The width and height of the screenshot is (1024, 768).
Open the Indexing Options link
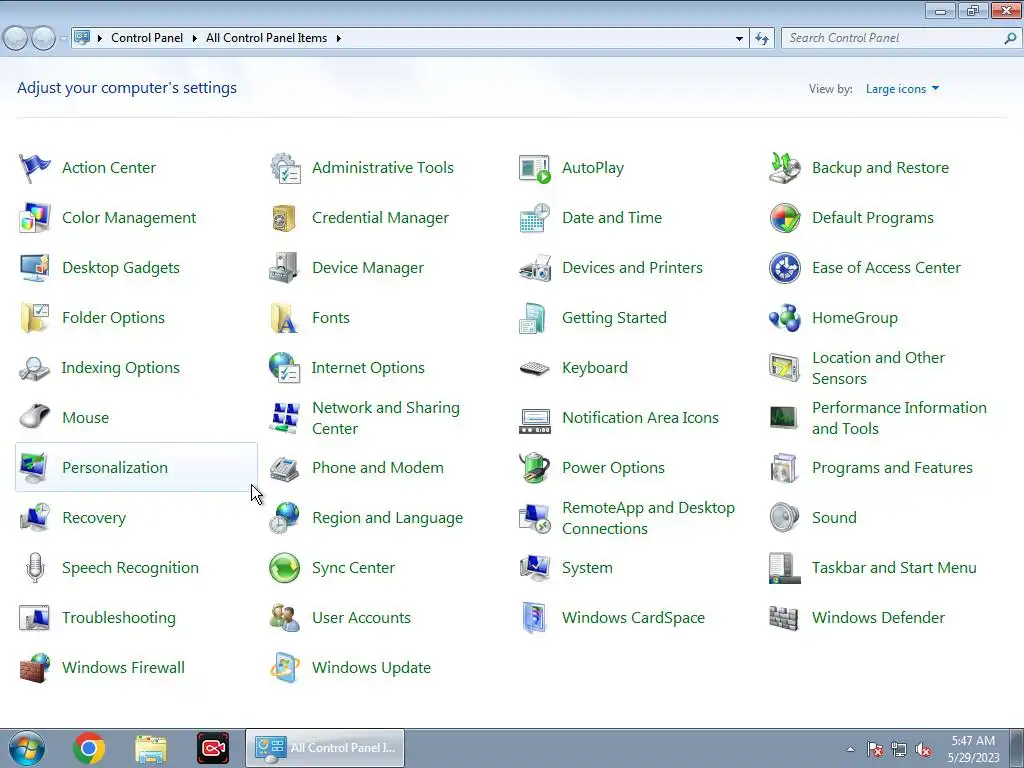pos(120,368)
